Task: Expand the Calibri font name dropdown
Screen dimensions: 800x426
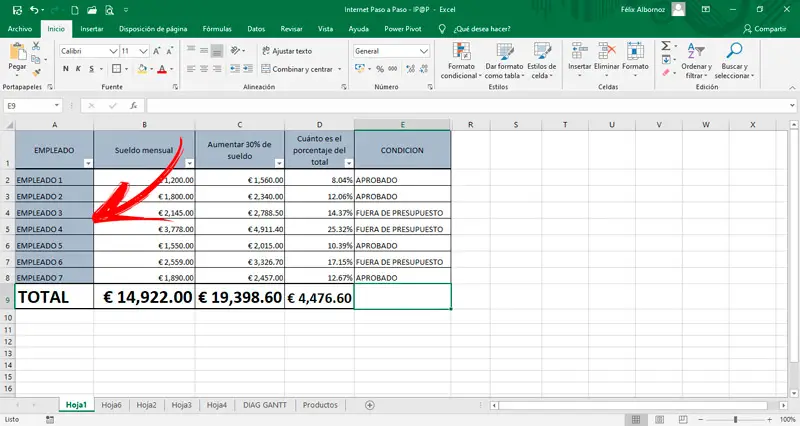Action: click(x=112, y=50)
